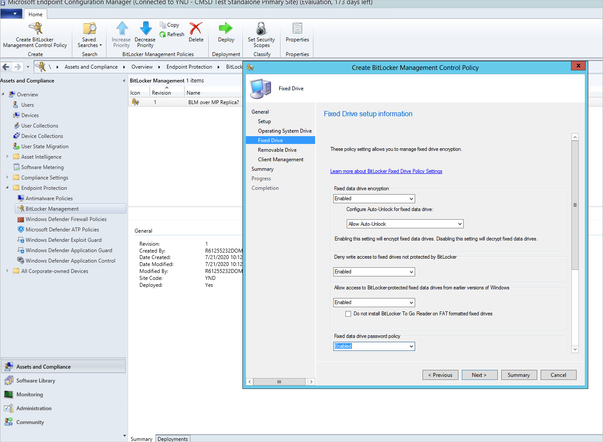This screenshot has height=442, width=603.
Task: Open the blue application menu button
Action: pyautogui.click(x=11, y=14)
